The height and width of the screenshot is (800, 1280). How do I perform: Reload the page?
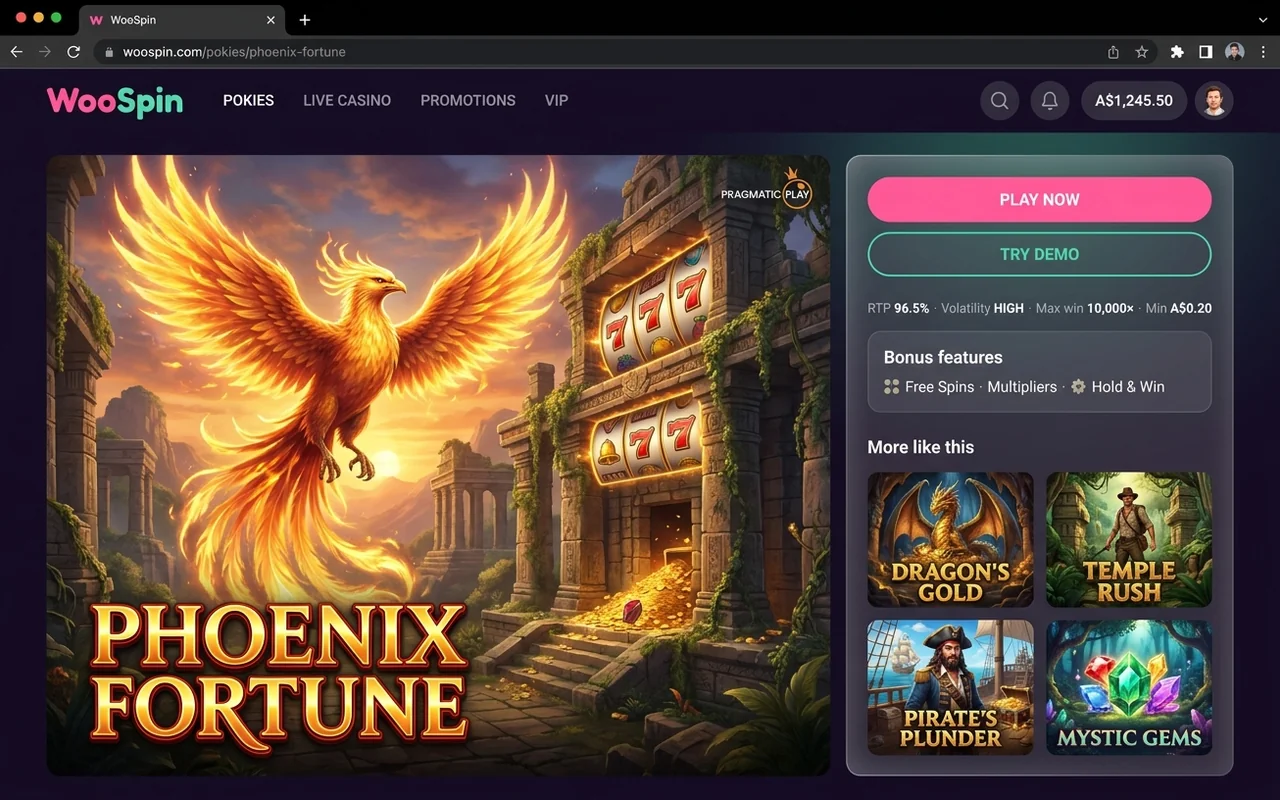[x=73, y=52]
